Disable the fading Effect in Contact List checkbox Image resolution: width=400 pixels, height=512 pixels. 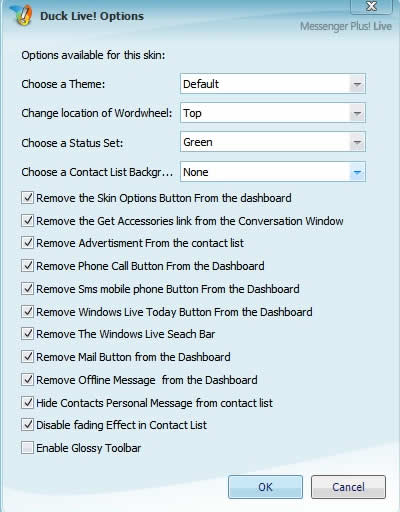tap(27, 425)
